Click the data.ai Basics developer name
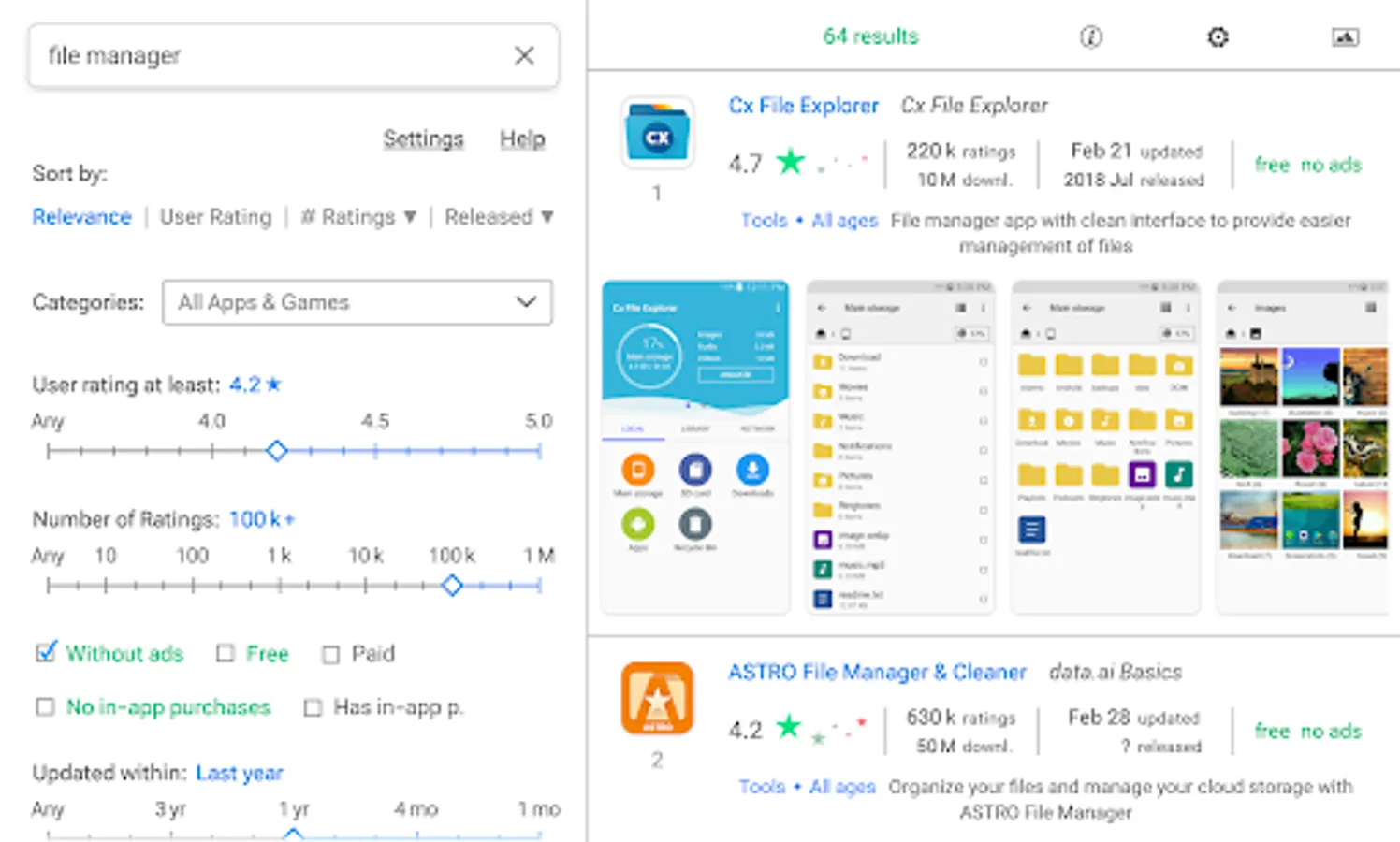Viewport: 1400px width, 842px height. point(1116,672)
